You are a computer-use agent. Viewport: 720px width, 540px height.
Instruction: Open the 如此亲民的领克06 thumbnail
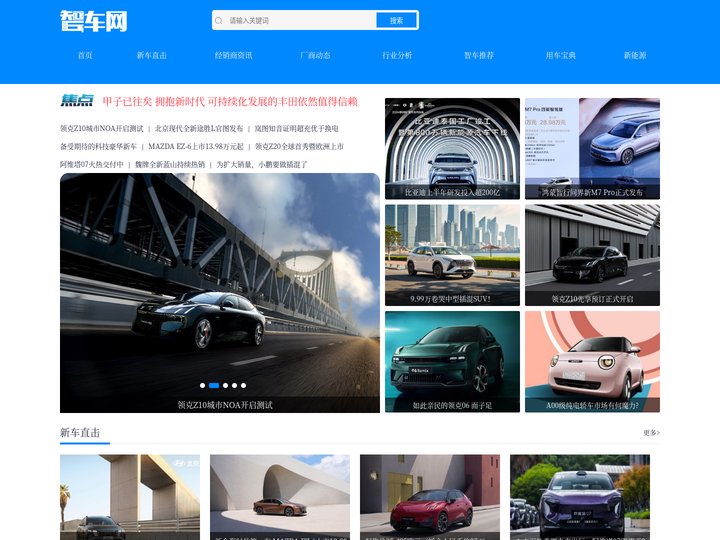coord(452,362)
